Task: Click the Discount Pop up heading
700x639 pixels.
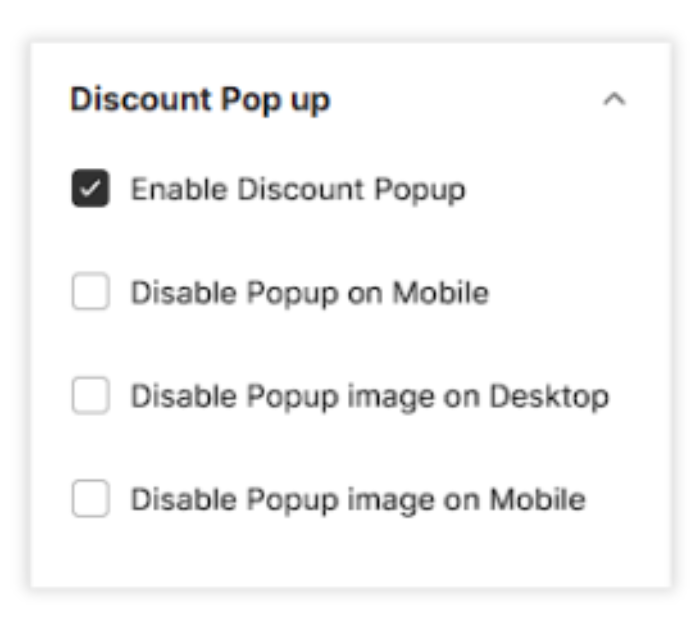Action: [200, 100]
